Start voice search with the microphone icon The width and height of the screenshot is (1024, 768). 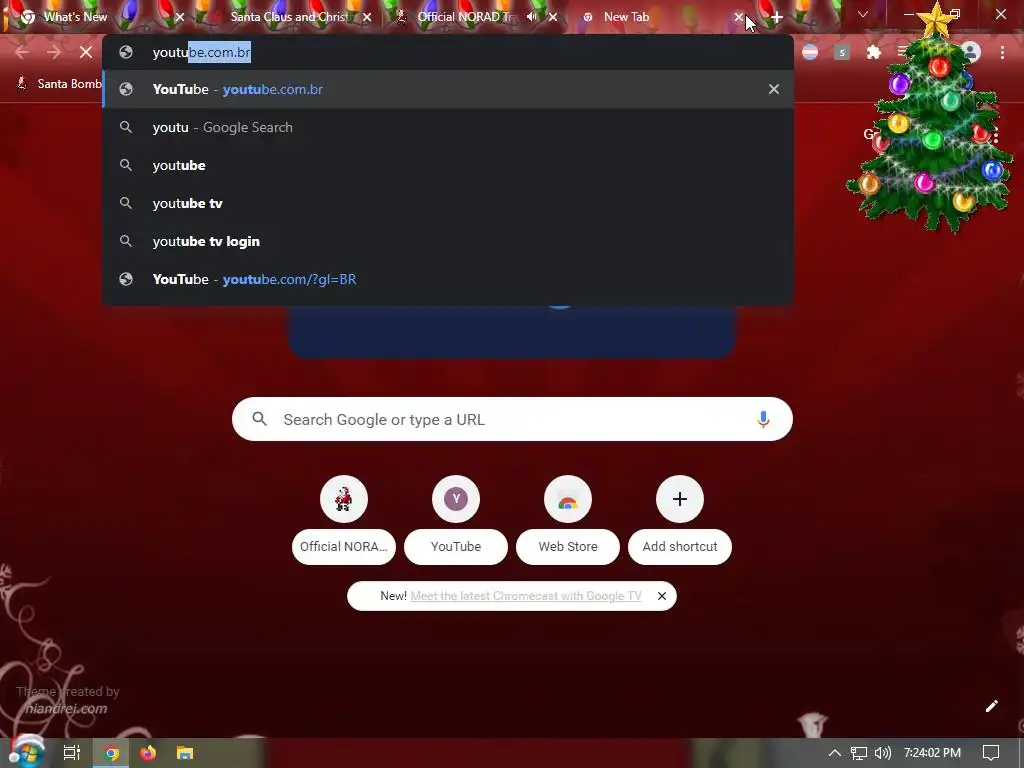point(763,419)
